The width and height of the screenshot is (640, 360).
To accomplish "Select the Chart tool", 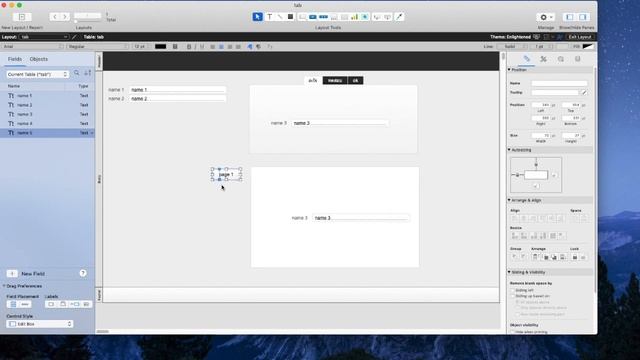I will (354, 17).
